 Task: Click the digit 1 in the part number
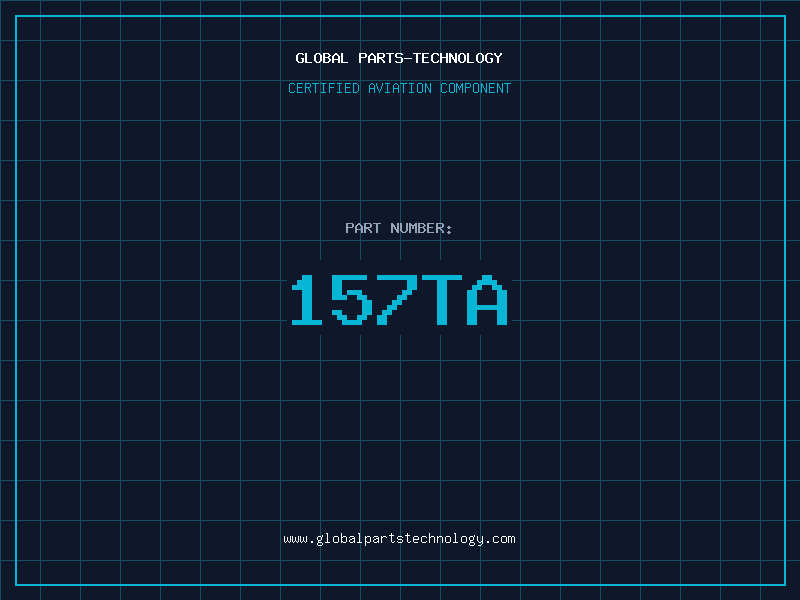click(x=307, y=300)
